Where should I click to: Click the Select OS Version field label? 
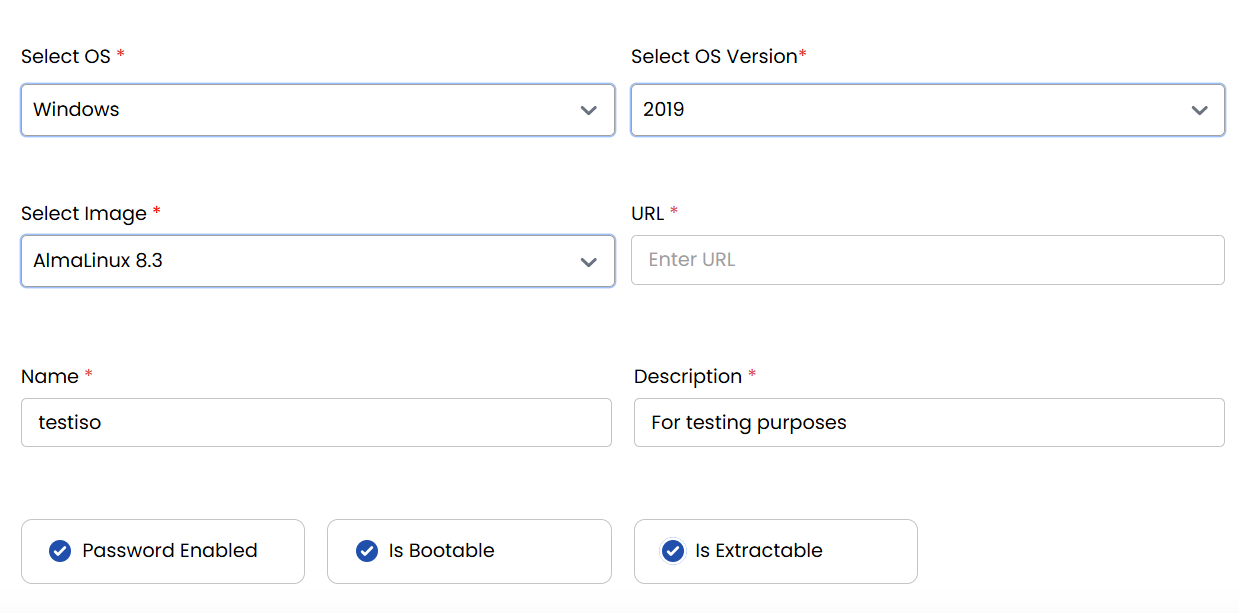click(x=714, y=57)
